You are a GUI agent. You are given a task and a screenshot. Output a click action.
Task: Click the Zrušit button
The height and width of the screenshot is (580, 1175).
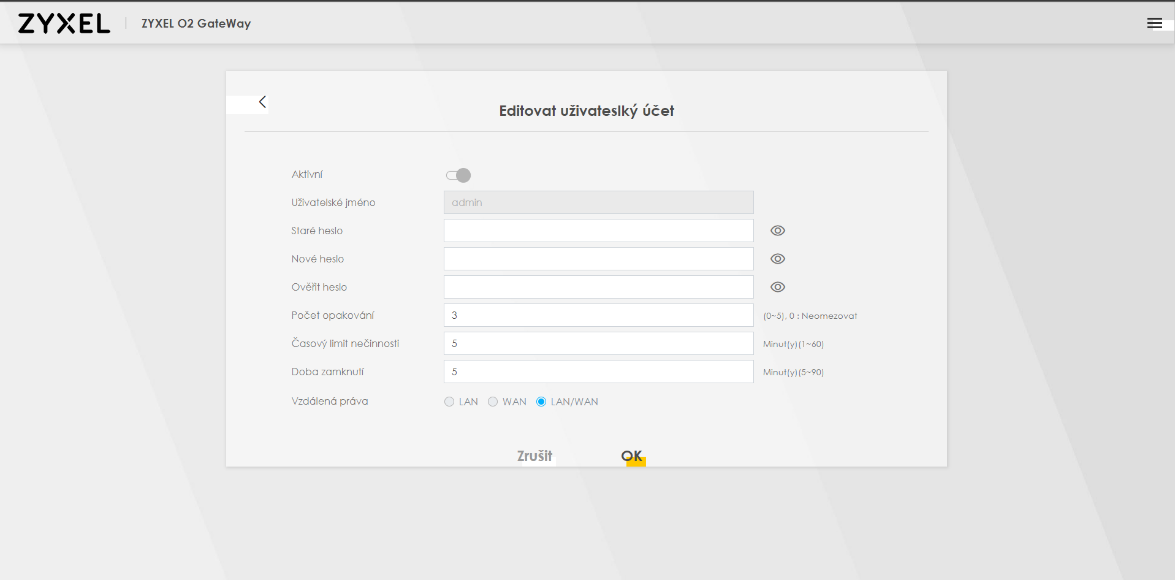[x=535, y=456]
